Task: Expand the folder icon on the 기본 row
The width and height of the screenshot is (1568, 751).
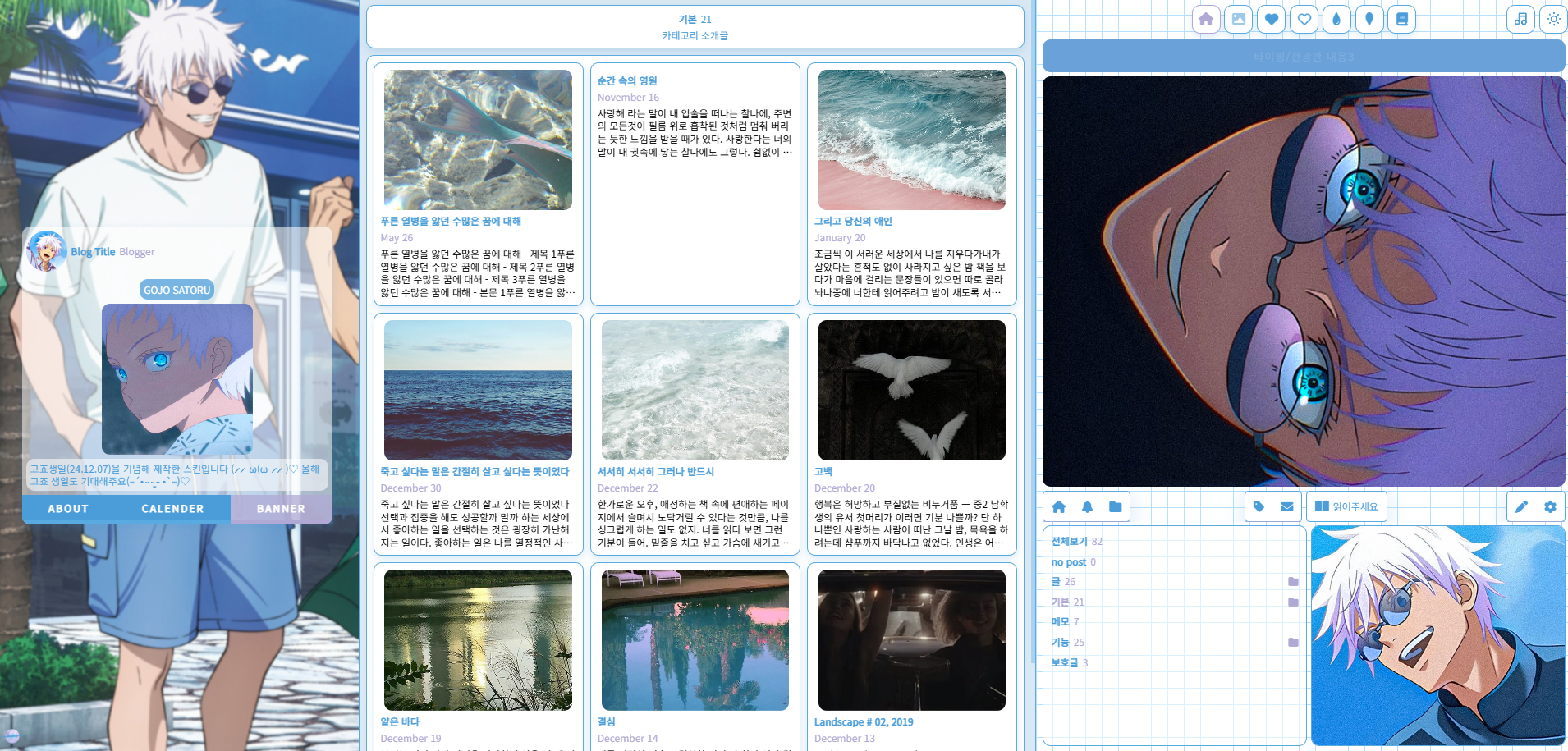Action: tap(1293, 602)
